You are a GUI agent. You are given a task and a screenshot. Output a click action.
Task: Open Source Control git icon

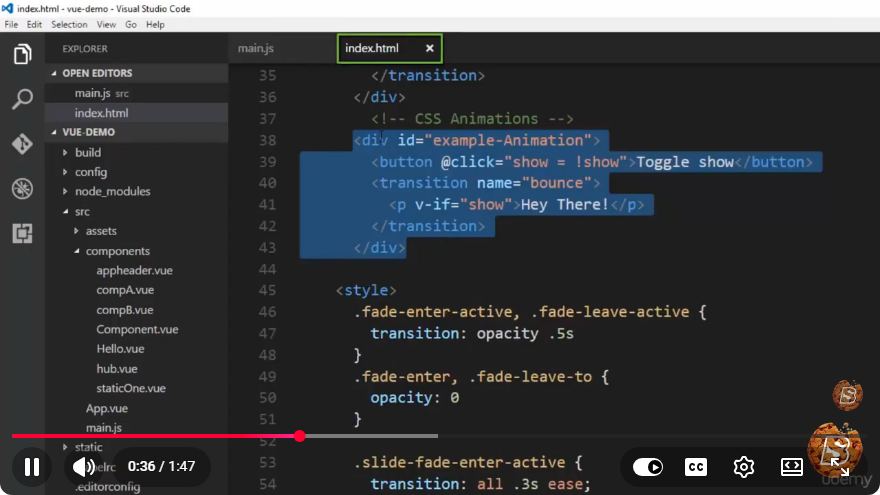point(22,144)
